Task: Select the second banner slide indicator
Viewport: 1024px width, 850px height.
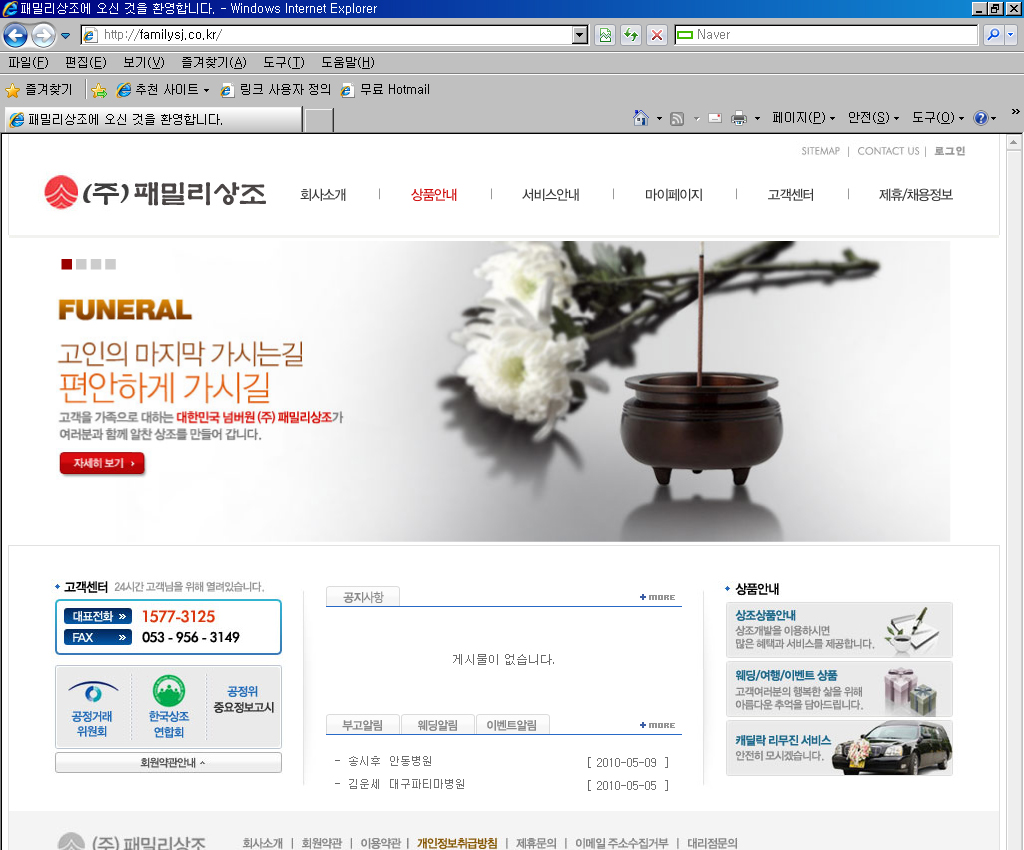Action: [81, 264]
